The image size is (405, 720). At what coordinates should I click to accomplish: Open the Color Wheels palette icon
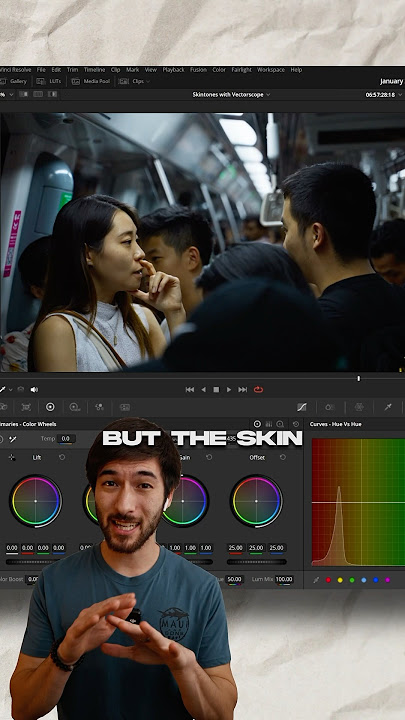(50, 407)
